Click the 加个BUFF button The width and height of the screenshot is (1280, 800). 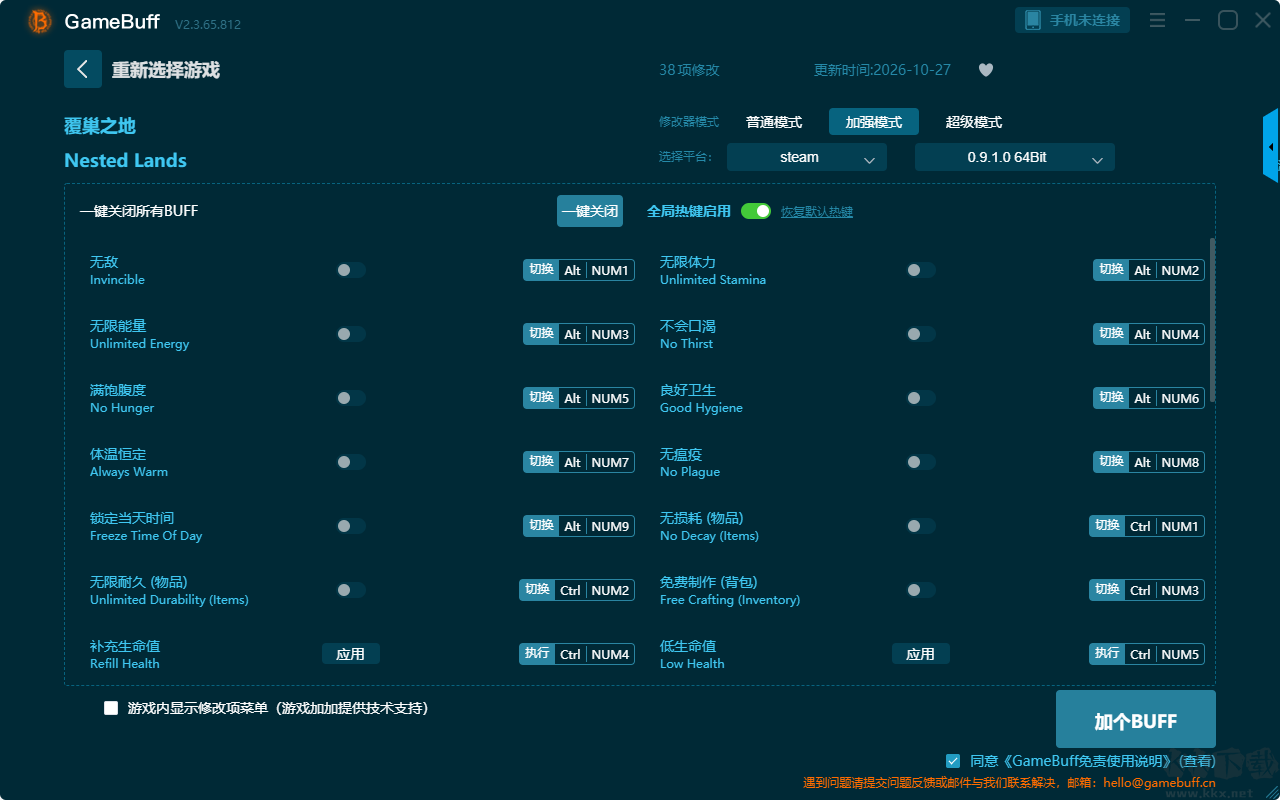pos(1136,720)
